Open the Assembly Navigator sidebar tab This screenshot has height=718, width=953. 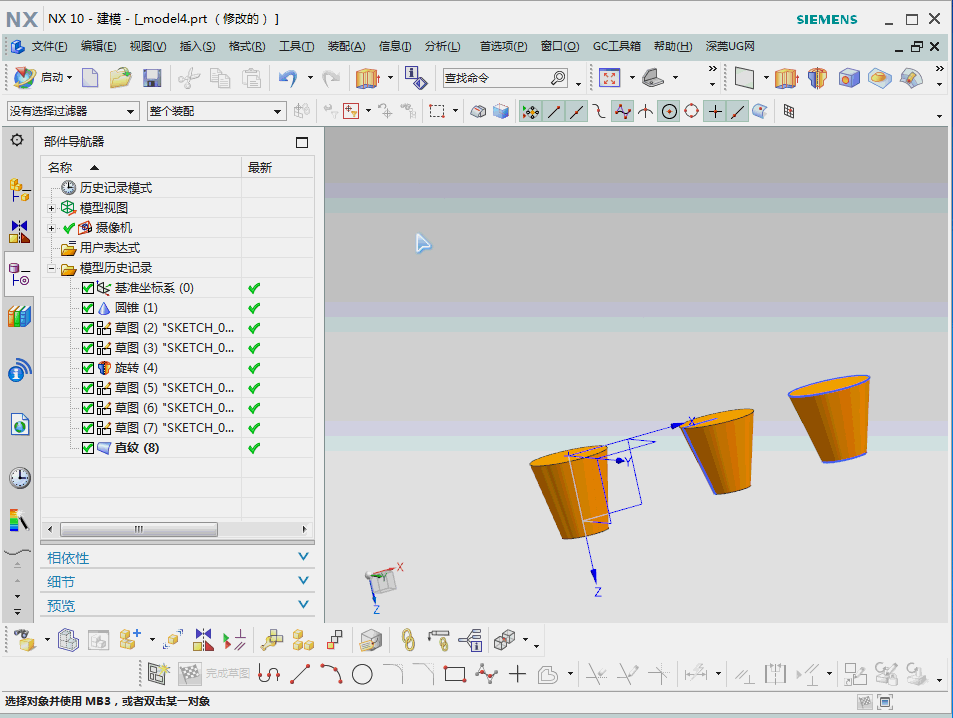(19, 190)
